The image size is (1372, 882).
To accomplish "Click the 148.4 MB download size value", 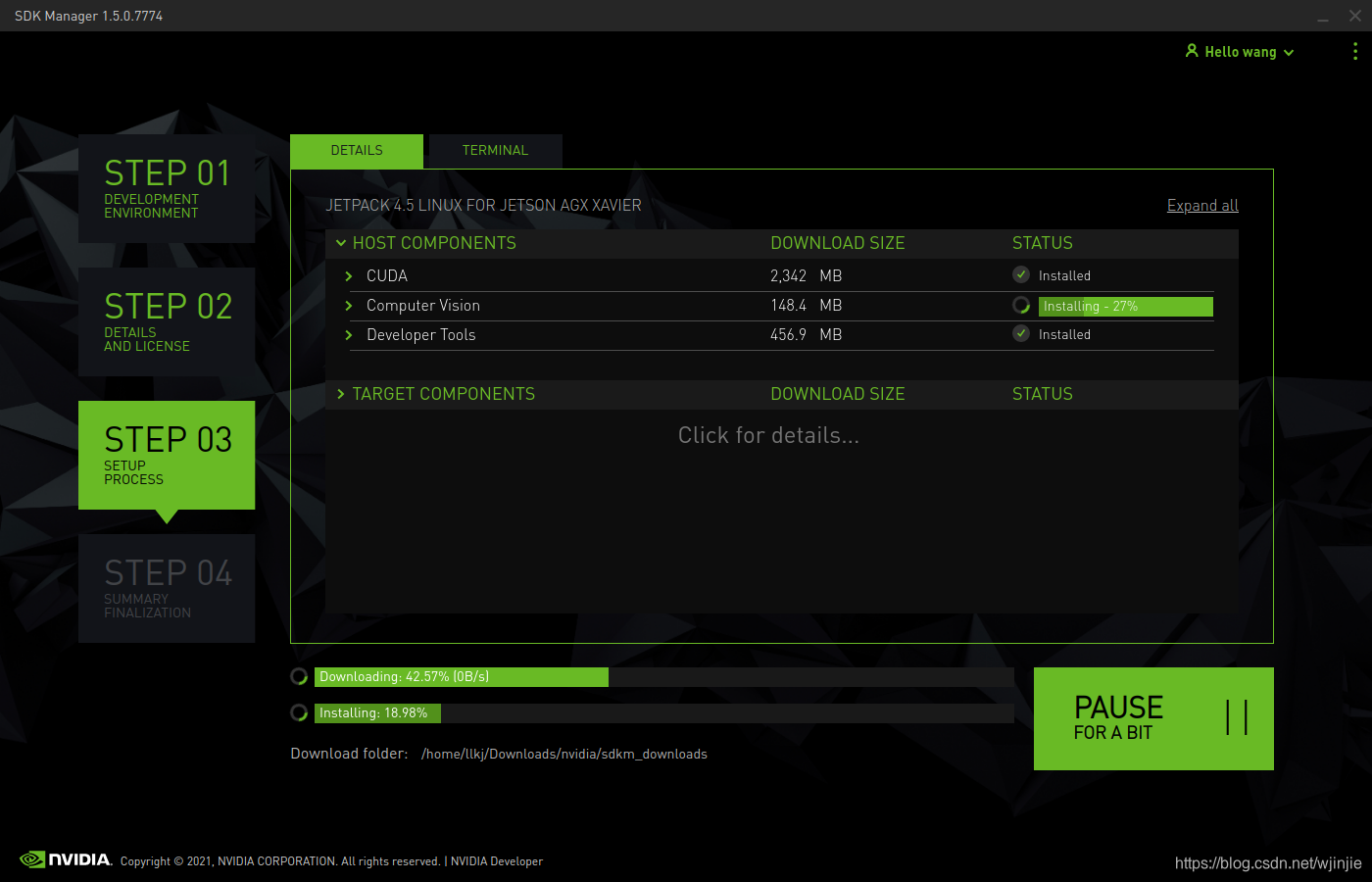I will tap(806, 306).
